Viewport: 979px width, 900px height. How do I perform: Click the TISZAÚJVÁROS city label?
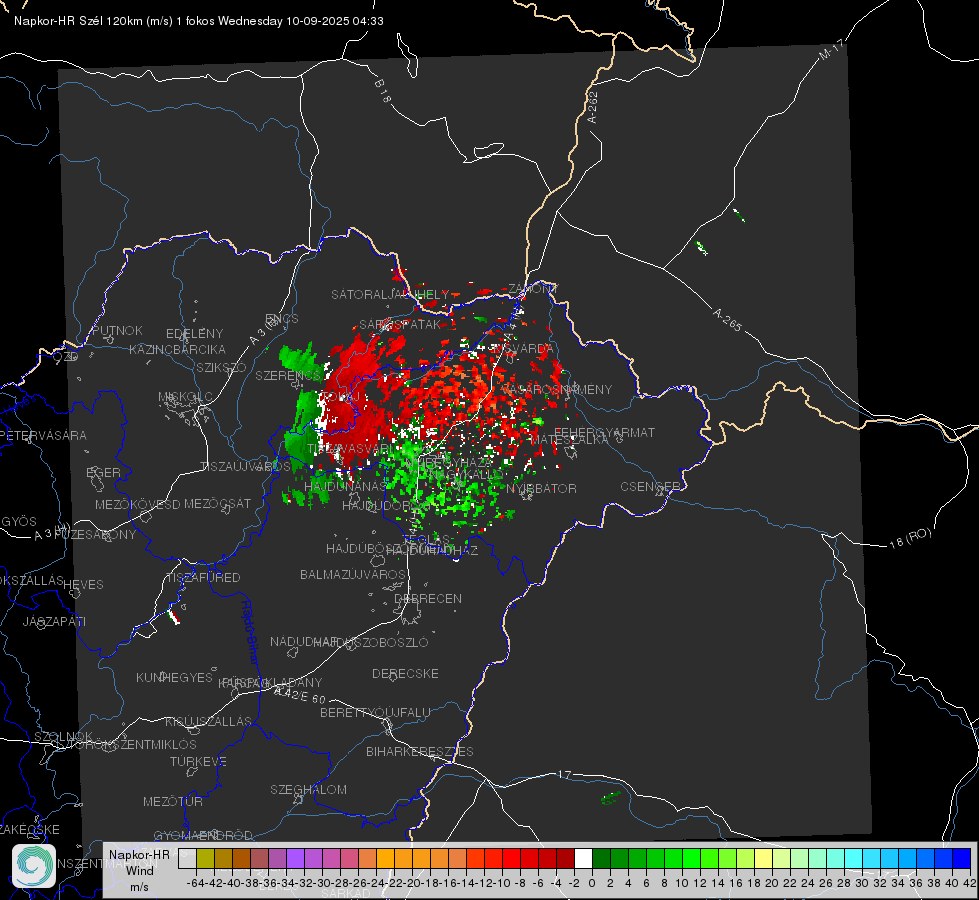click(x=245, y=467)
